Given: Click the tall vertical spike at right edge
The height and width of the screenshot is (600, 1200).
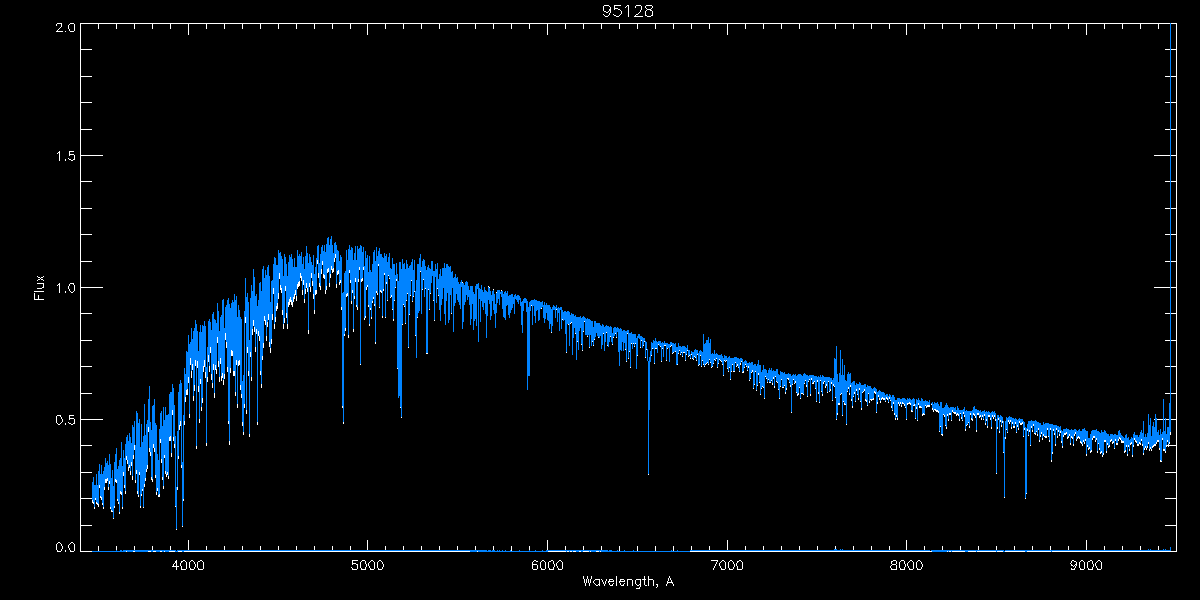Looking at the screenshot, I should click(1171, 200).
